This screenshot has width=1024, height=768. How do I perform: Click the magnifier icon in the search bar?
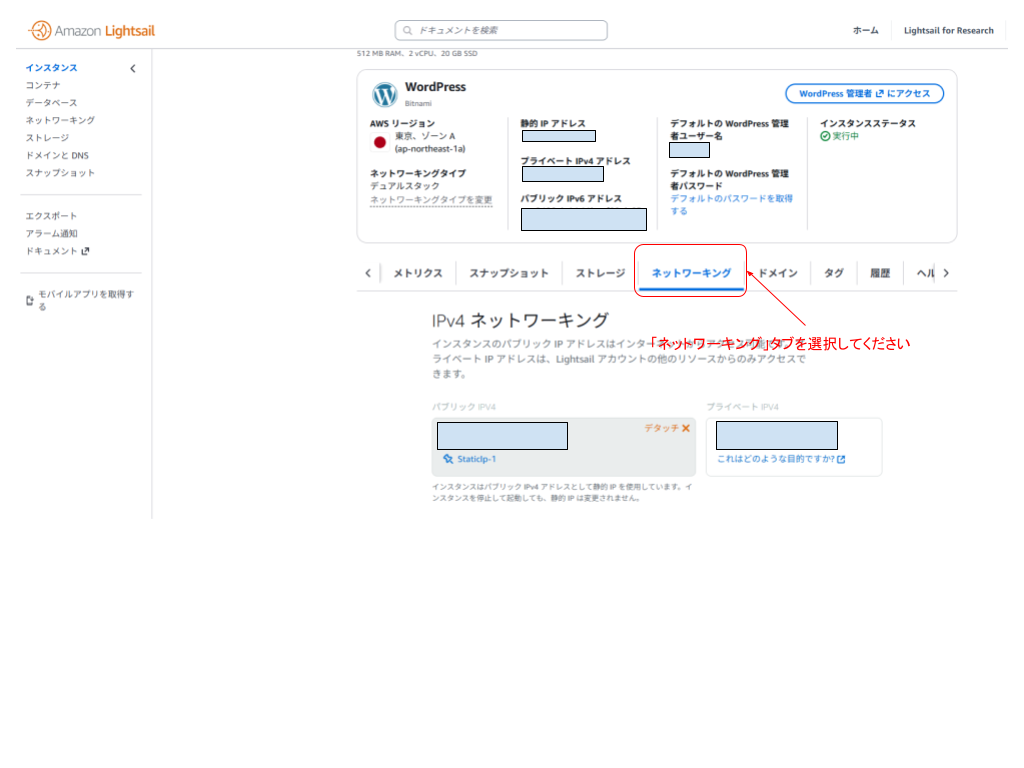405,30
